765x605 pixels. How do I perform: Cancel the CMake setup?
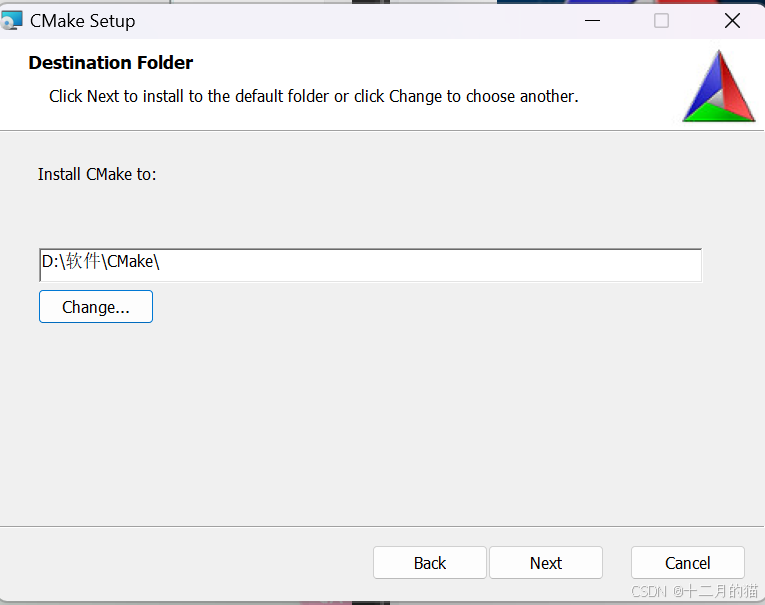coord(687,563)
